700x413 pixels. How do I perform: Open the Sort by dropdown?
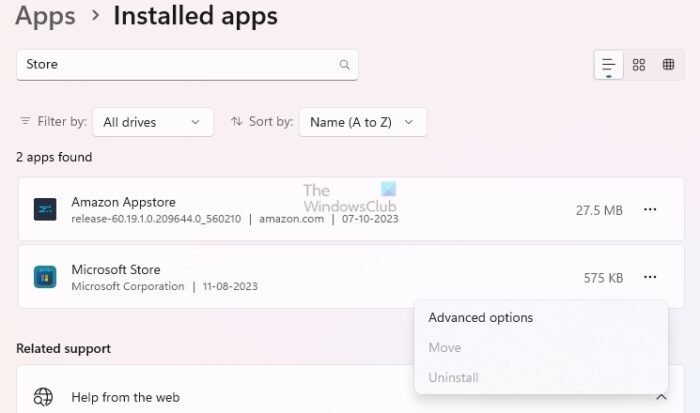click(362, 122)
